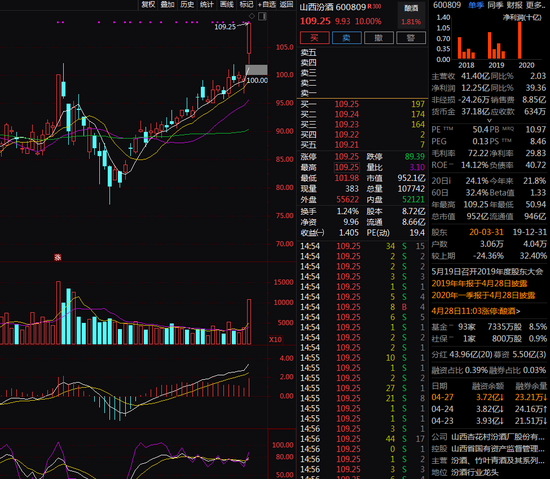Click the 净利润(十亿) chart title
The image size is (550, 479).
pyautogui.click(x=522, y=17)
